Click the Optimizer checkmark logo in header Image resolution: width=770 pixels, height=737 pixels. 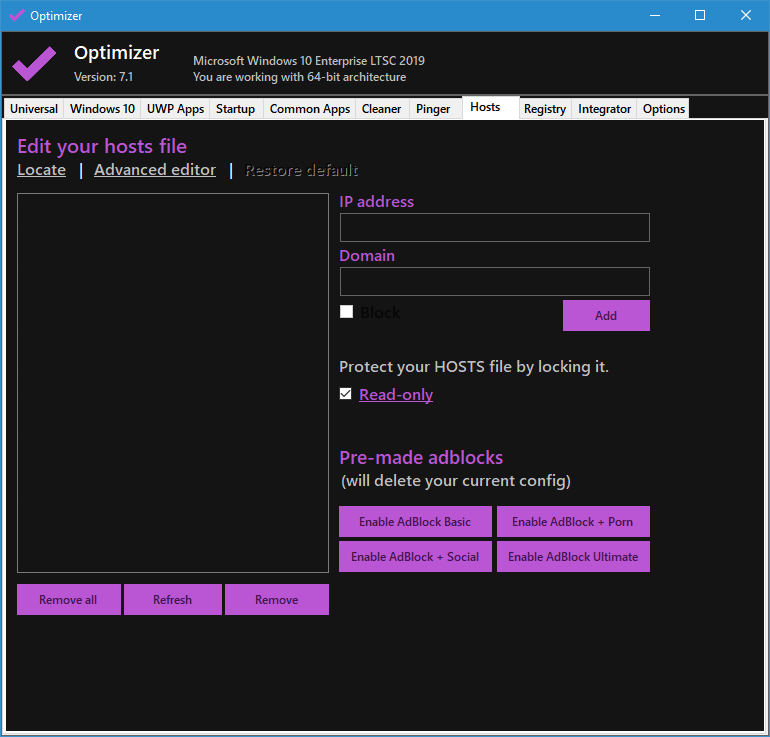coord(34,63)
